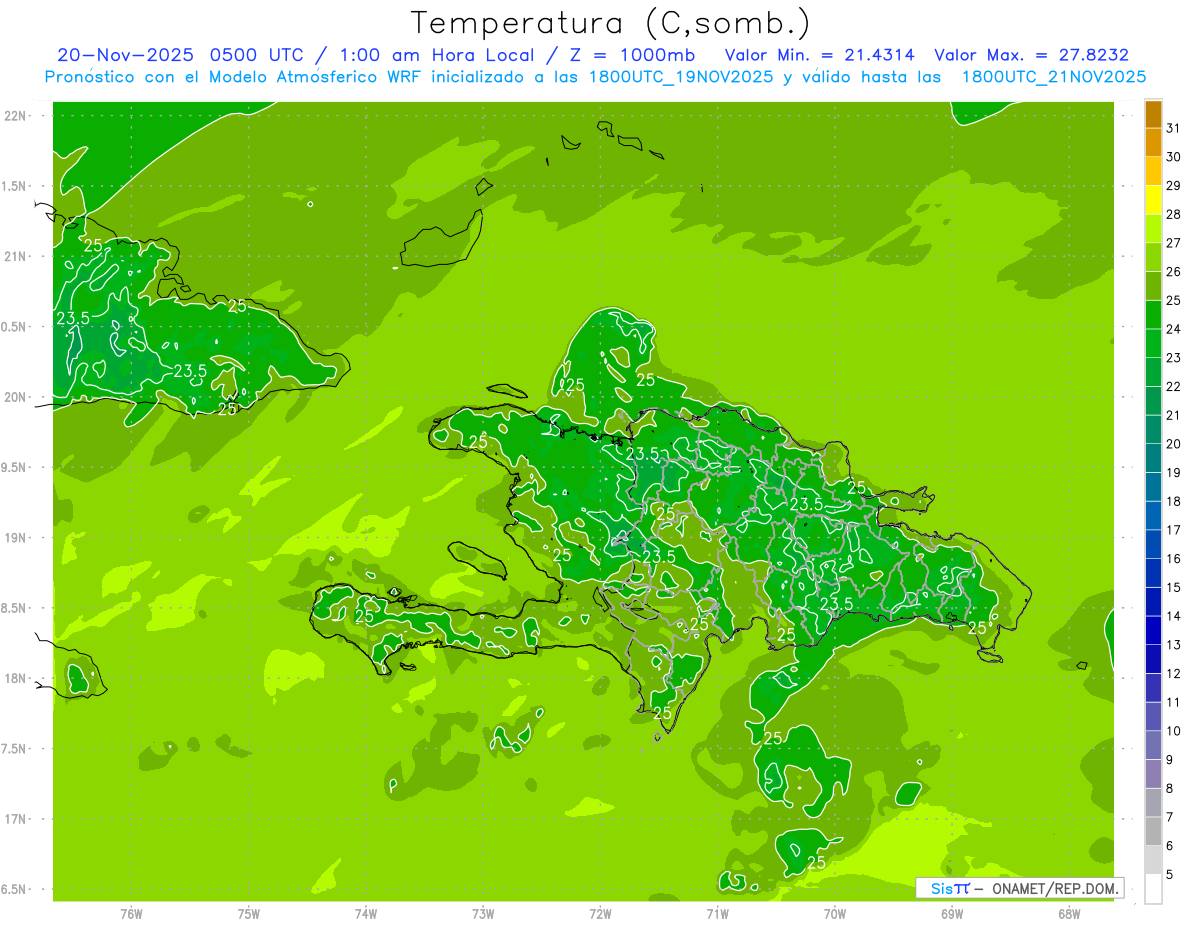Click the legend value '20'
Screen dimensions: 1200x927
tap(1173, 444)
